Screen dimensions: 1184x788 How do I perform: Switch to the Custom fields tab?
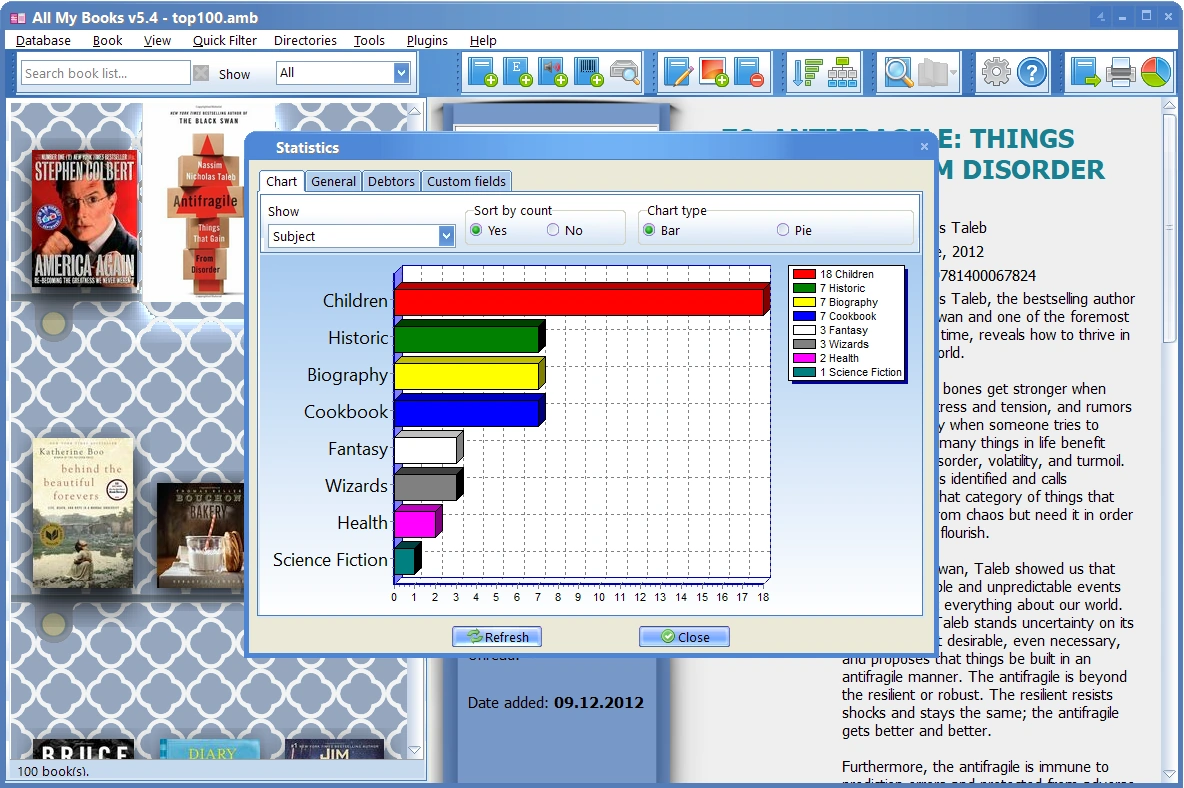click(466, 181)
